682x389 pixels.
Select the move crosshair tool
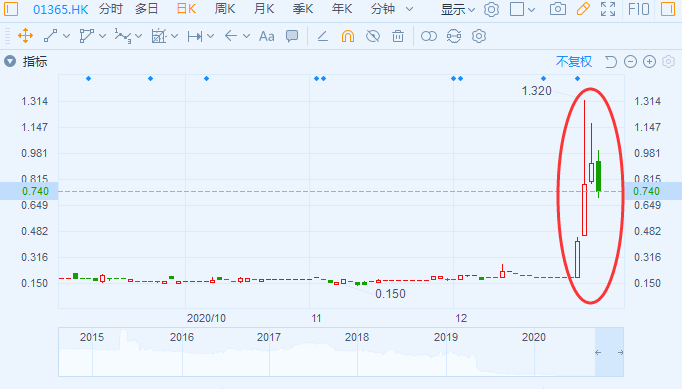pos(25,36)
